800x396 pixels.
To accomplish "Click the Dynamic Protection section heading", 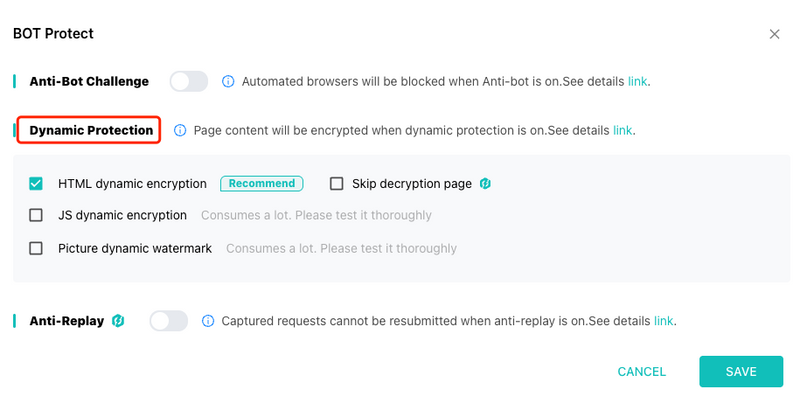I will [91, 131].
